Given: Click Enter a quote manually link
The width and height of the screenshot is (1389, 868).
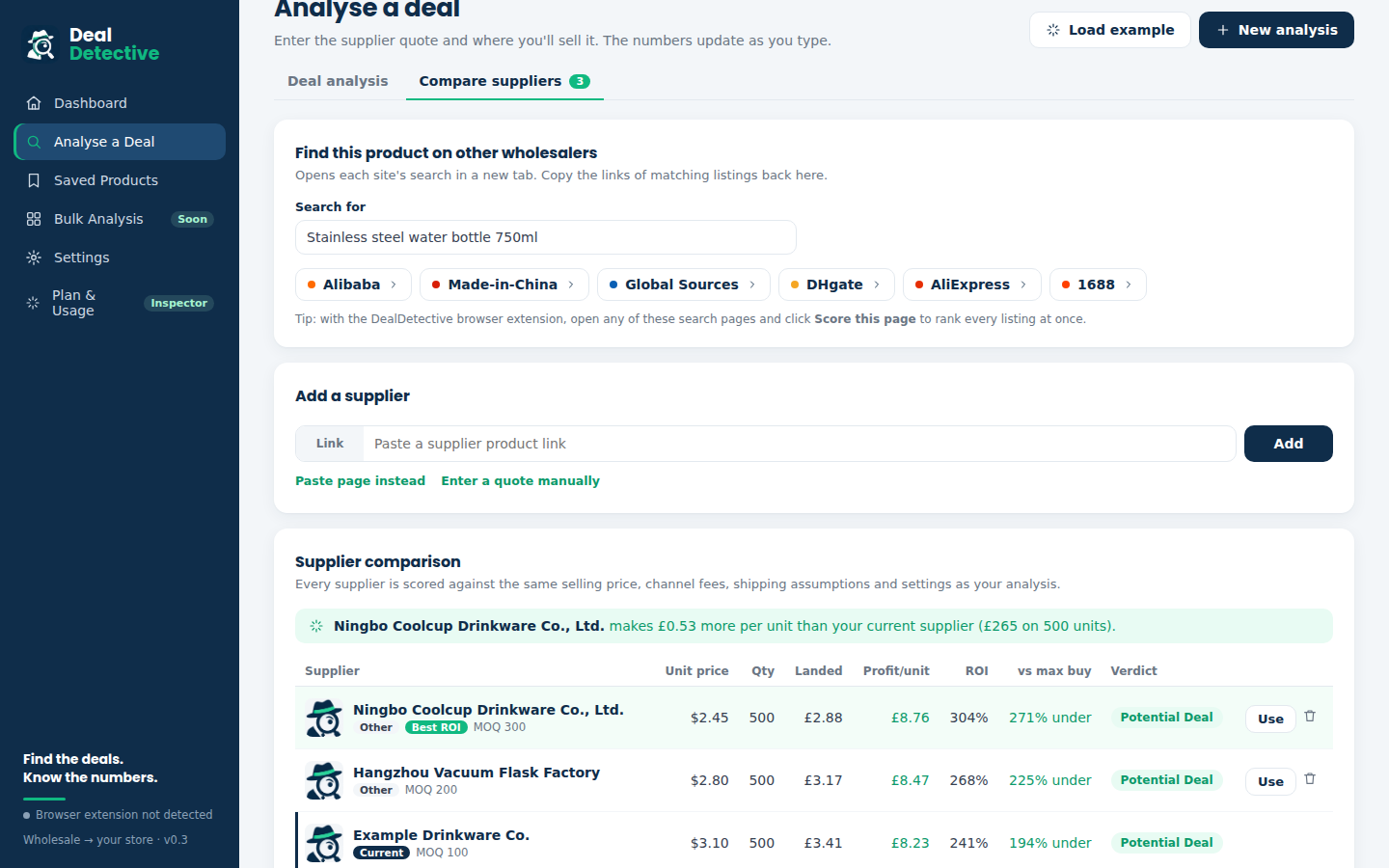Looking at the screenshot, I should coord(520,481).
